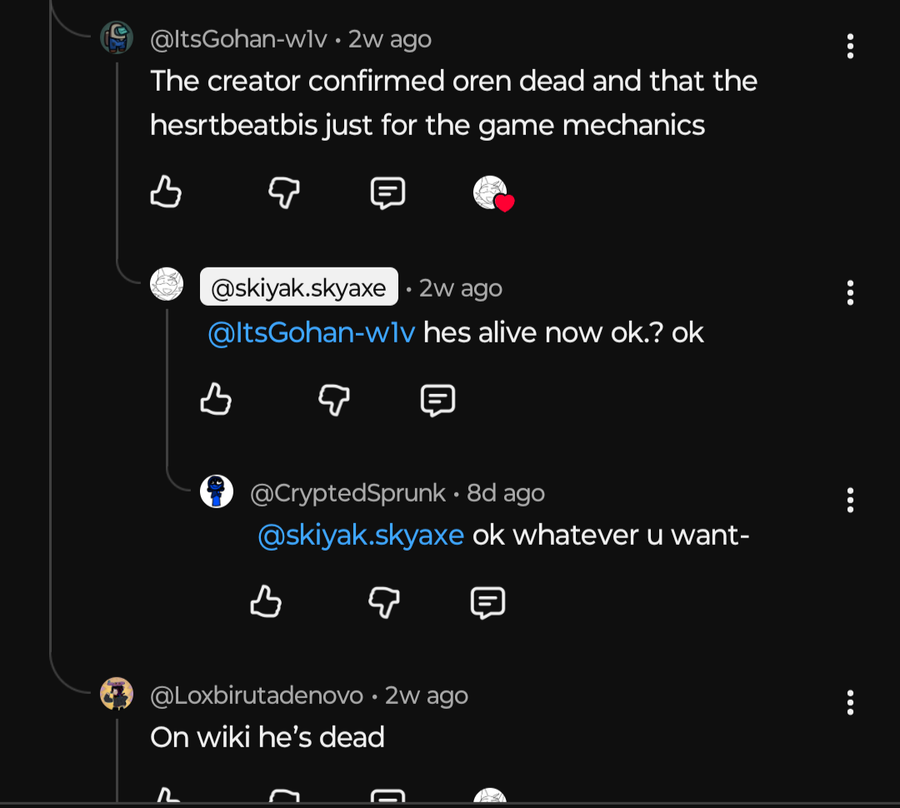The height and width of the screenshot is (808, 900).
Task: Open @Loxbirutadenovo's profile avatar
Action: click(x=117, y=694)
